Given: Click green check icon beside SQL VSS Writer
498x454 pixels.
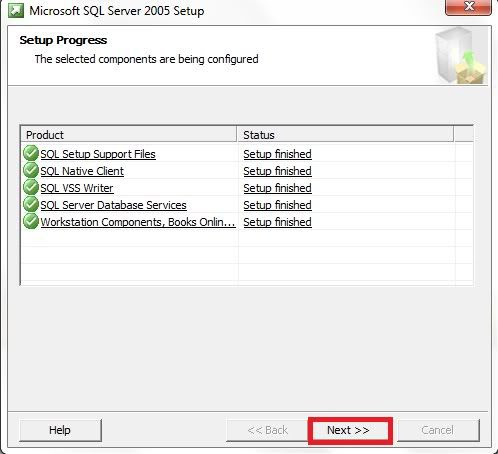Looking at the screenshot, I should (31, 187).
